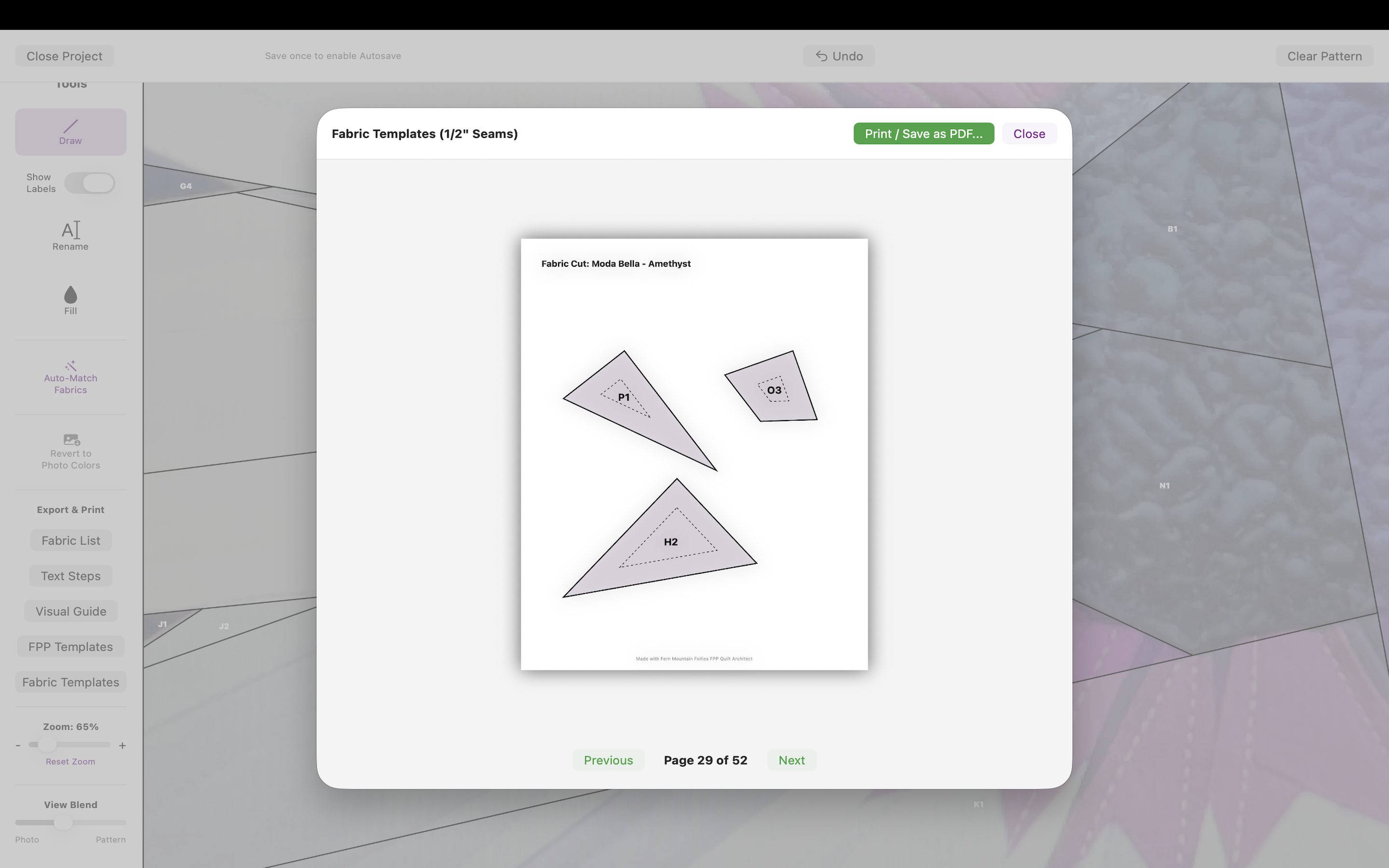Click the Reset Zoom link
The width and height of the screenshot is (1389, 868).
70,762
